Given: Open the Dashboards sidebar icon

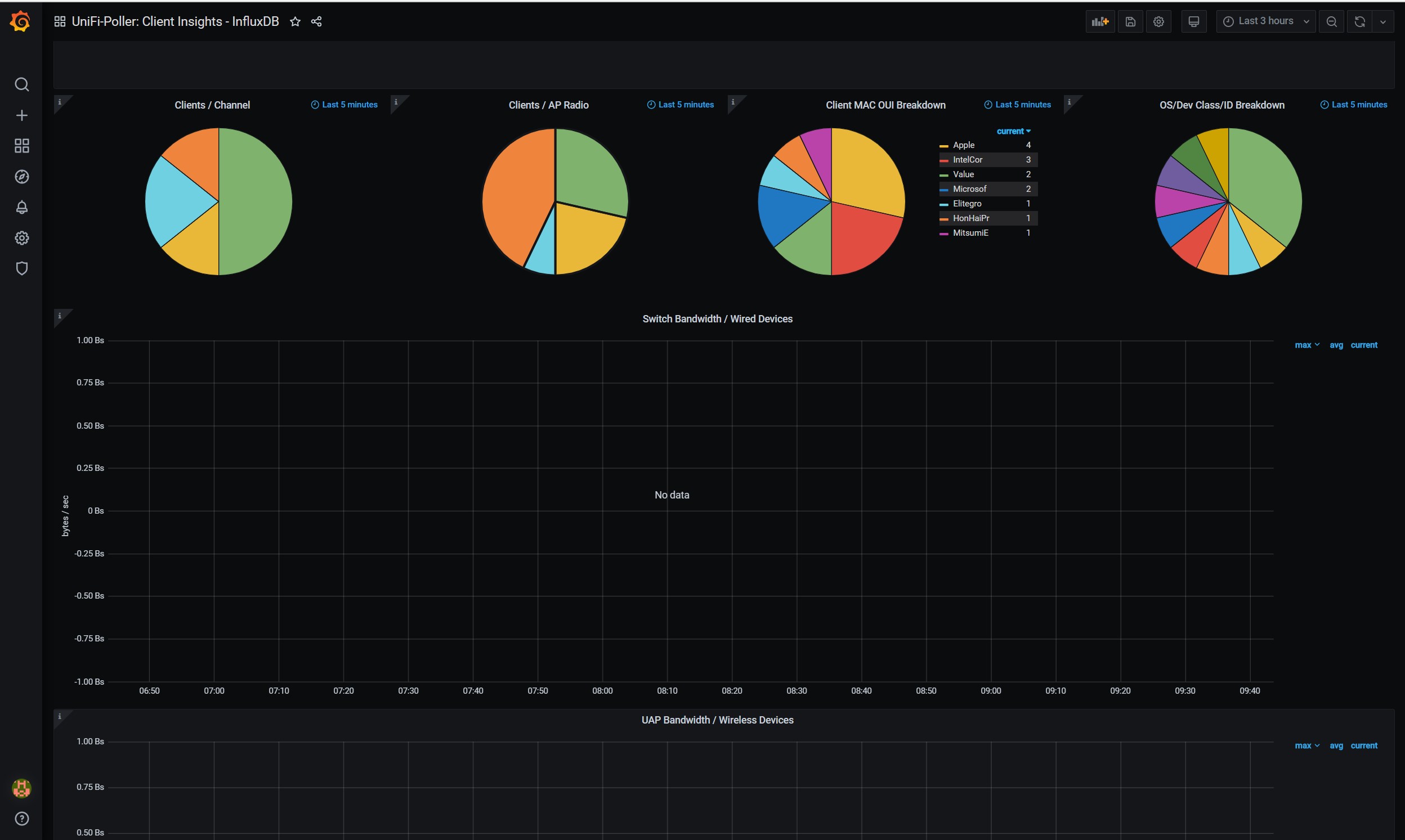Looking at the screenshot, I should [x=21, y=146].
